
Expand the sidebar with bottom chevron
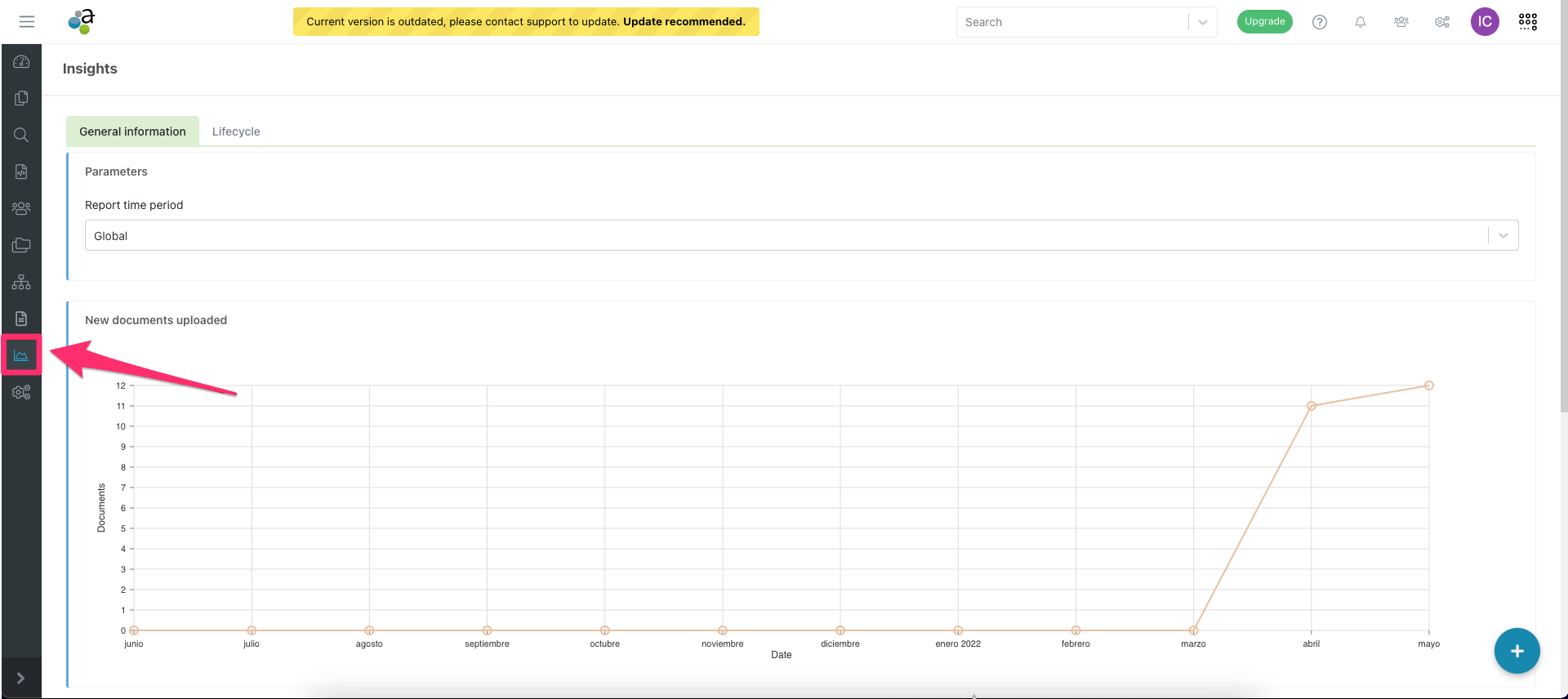click(21, 679)
